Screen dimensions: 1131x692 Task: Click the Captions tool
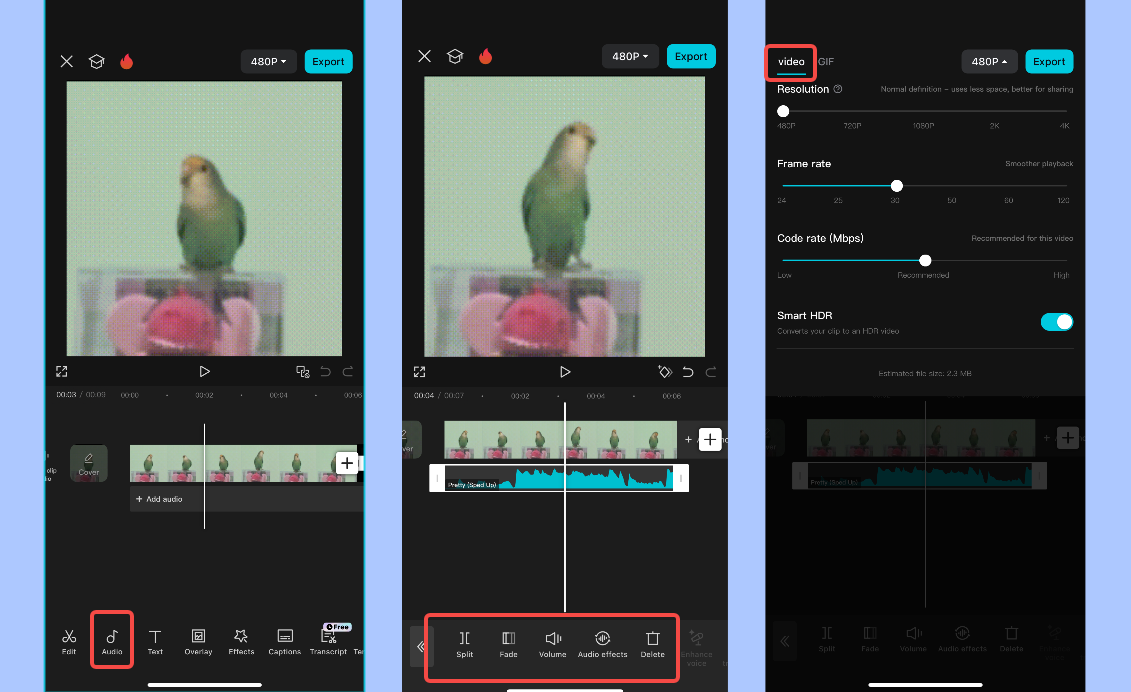(x=284, y=641)
